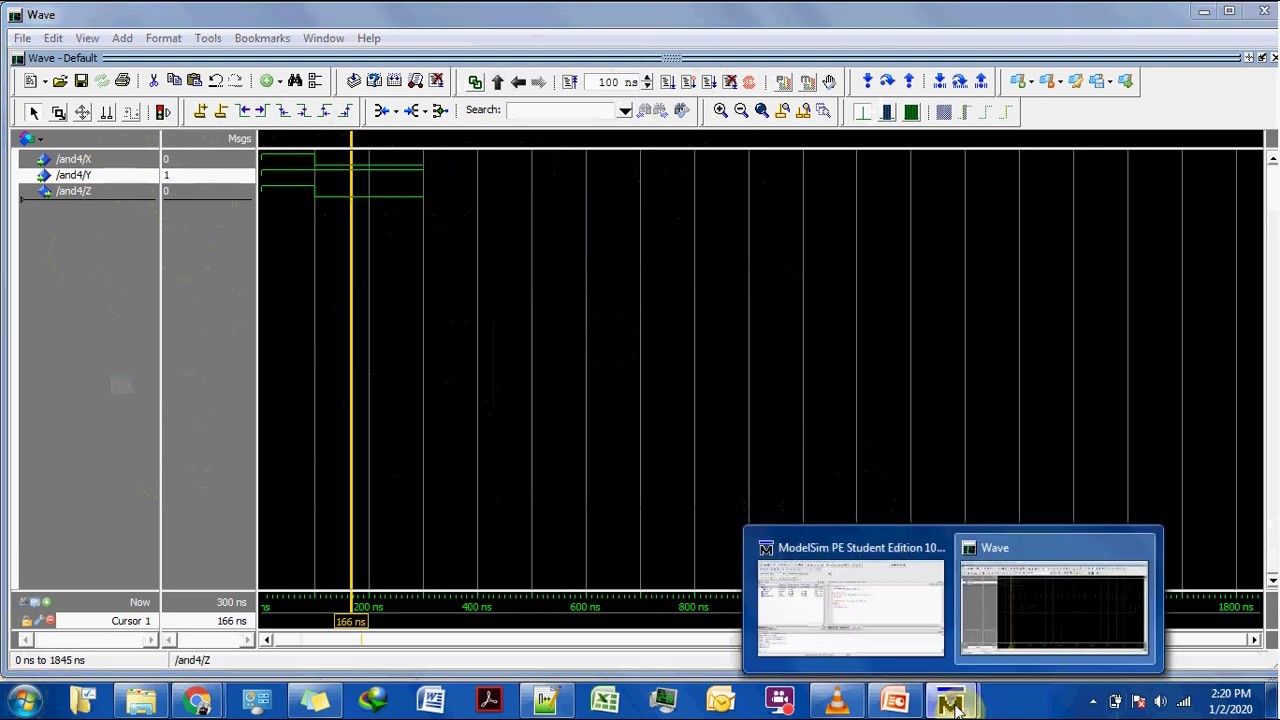The width and height of the screenshot is (1280, 720).
Task: Click the Zoom In magnifier icon
Action: (720, 111)
